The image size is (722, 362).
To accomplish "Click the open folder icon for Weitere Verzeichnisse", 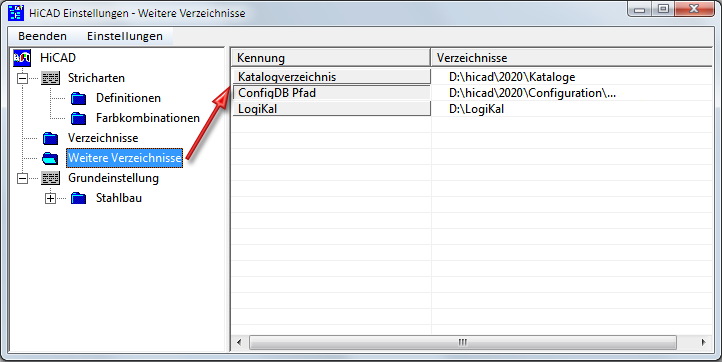I will 50,158.
